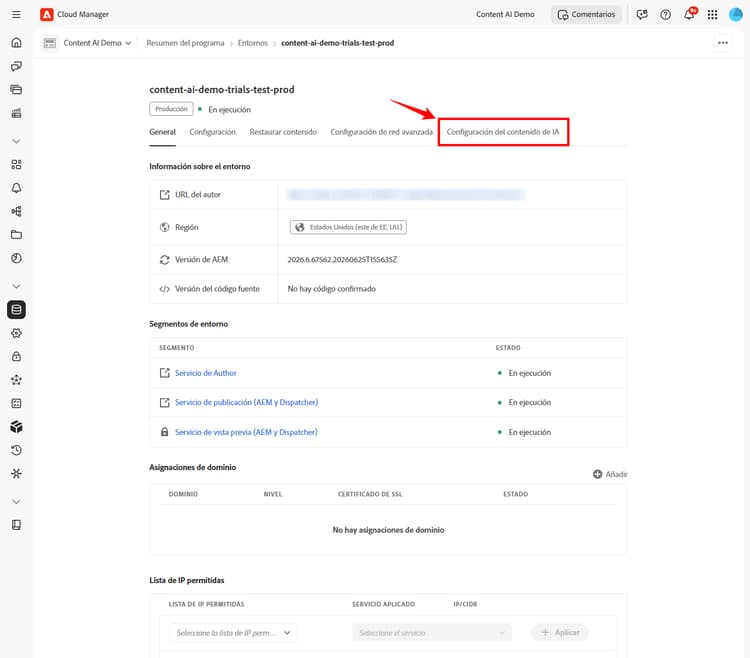This screenshot has width=750, height=658.
Task: Open the gear icon in the sidebar
Action: 16,333
